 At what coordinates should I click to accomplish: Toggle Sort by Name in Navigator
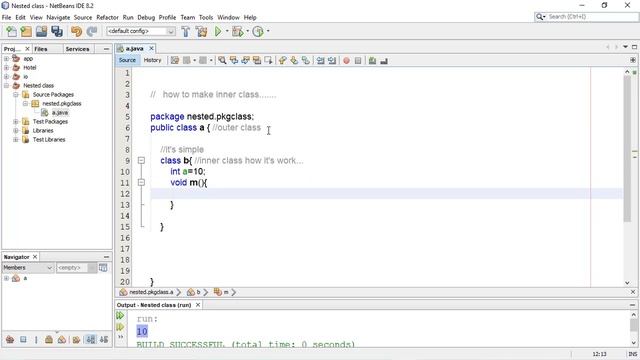pyautogui.click(x=91, y=340)
